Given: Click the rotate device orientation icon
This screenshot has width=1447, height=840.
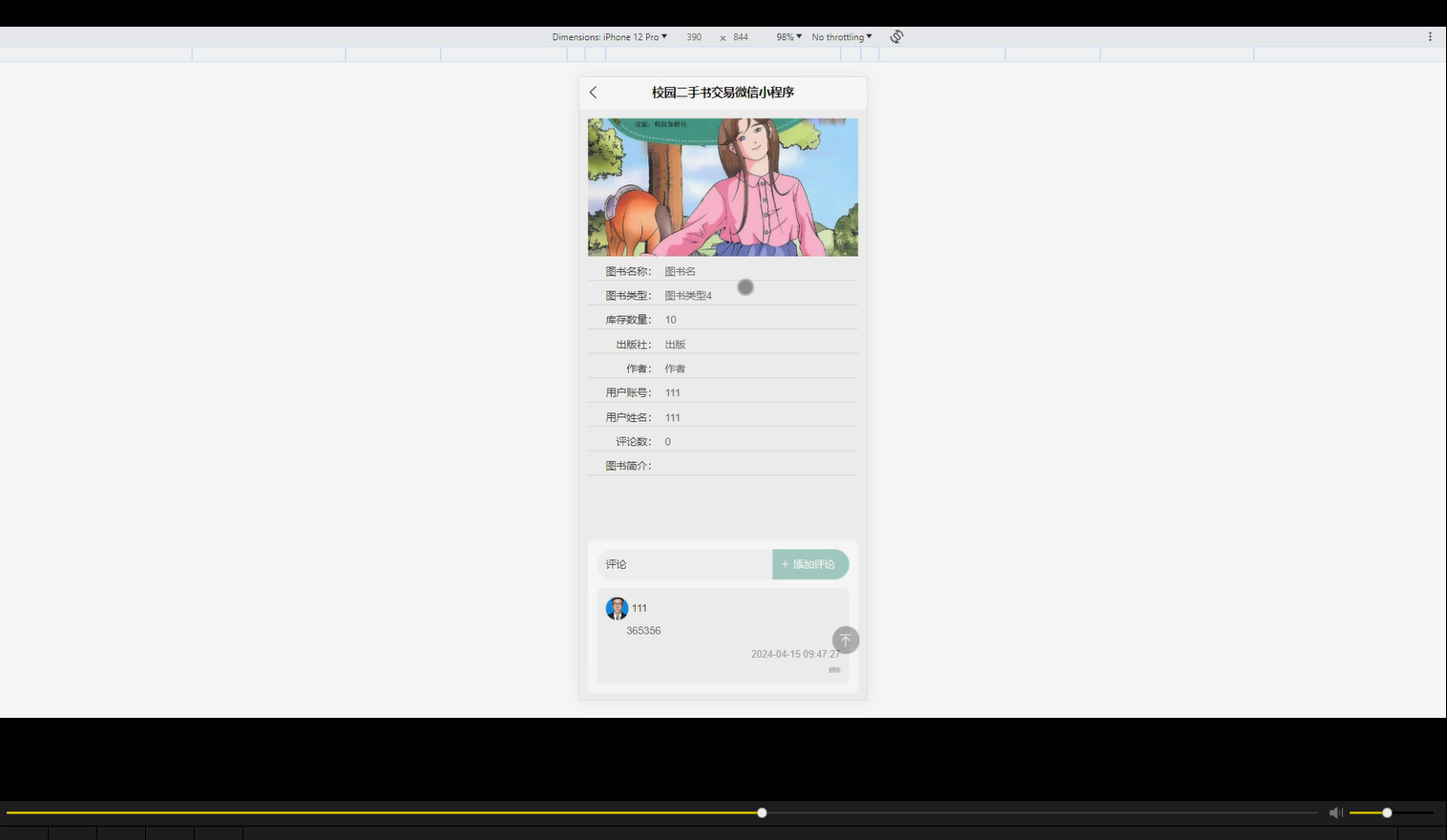Looking at the screenshot, I should 897,37.
